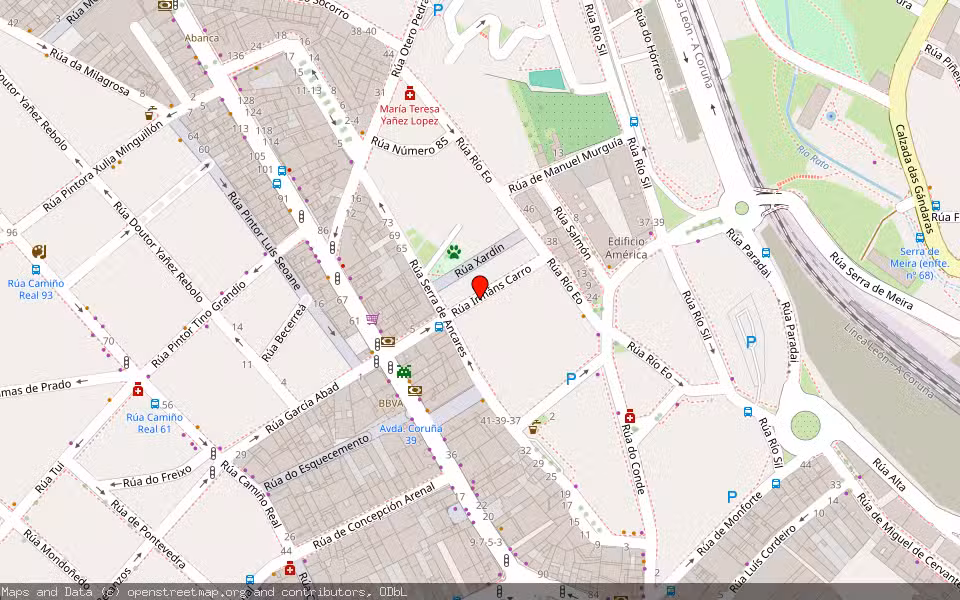
Task: Click the cafe cup icon on Rúa Pintora Xulia Minguillón
Action: pos(151,113)
